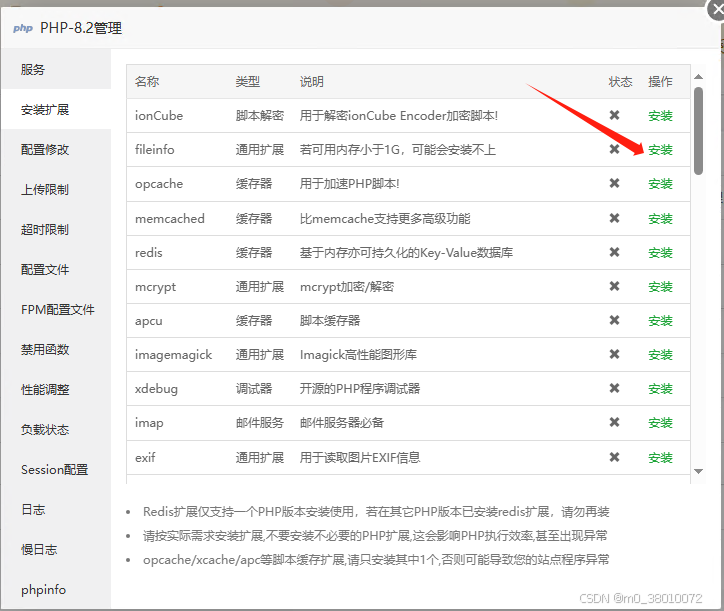The width and height of the screenshot is (724, 611).
Task: Click the extension list scrollbar thumb
Action: (699, 131)
